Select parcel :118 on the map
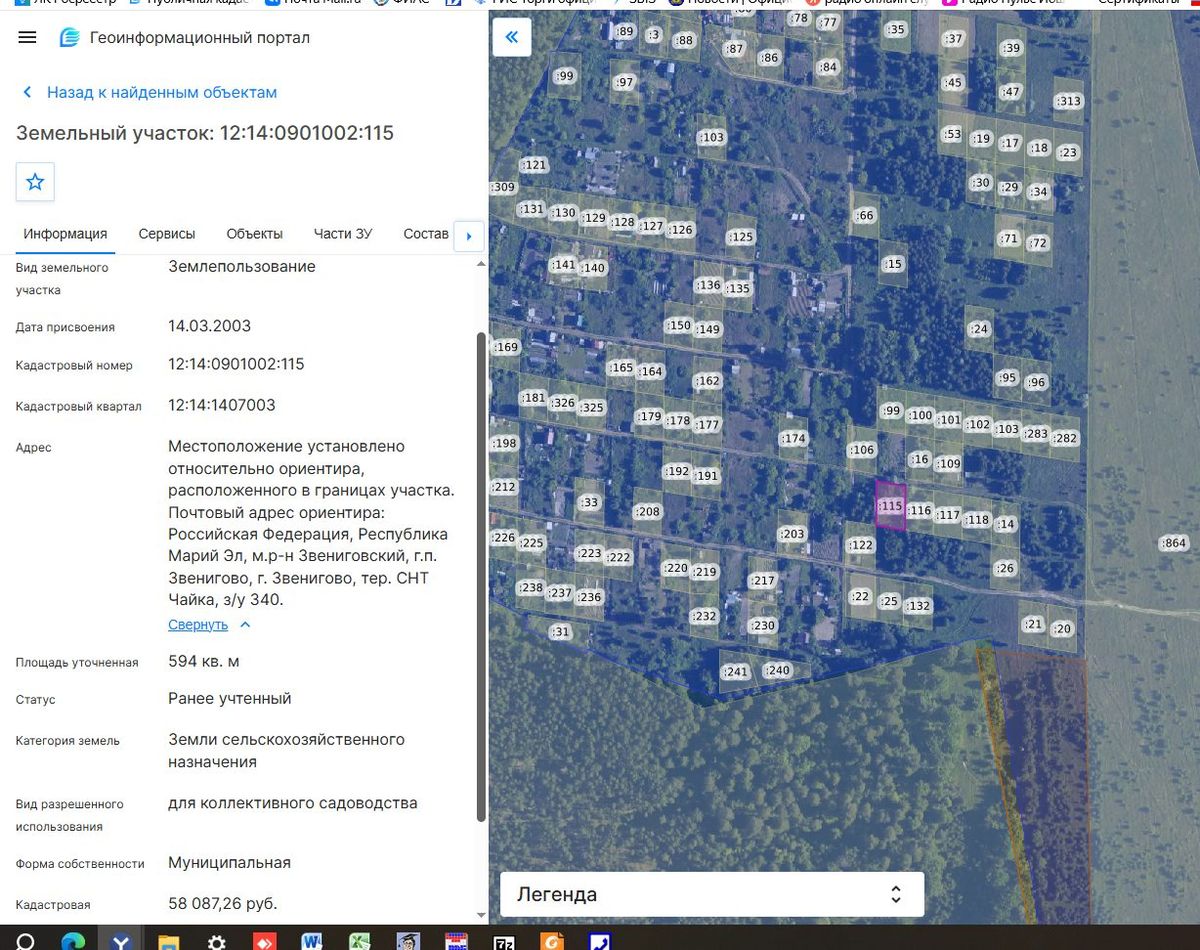The image size is (1200, 950). 977,519
